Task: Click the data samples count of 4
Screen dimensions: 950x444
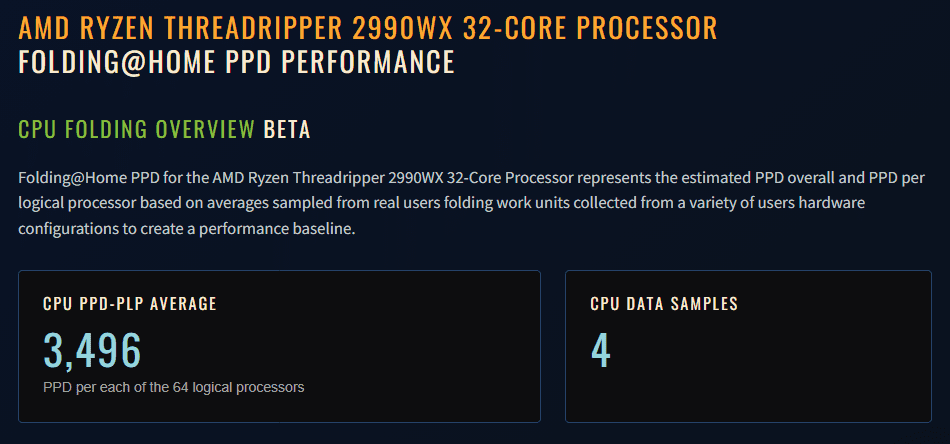Action: (x=600, y=350)
